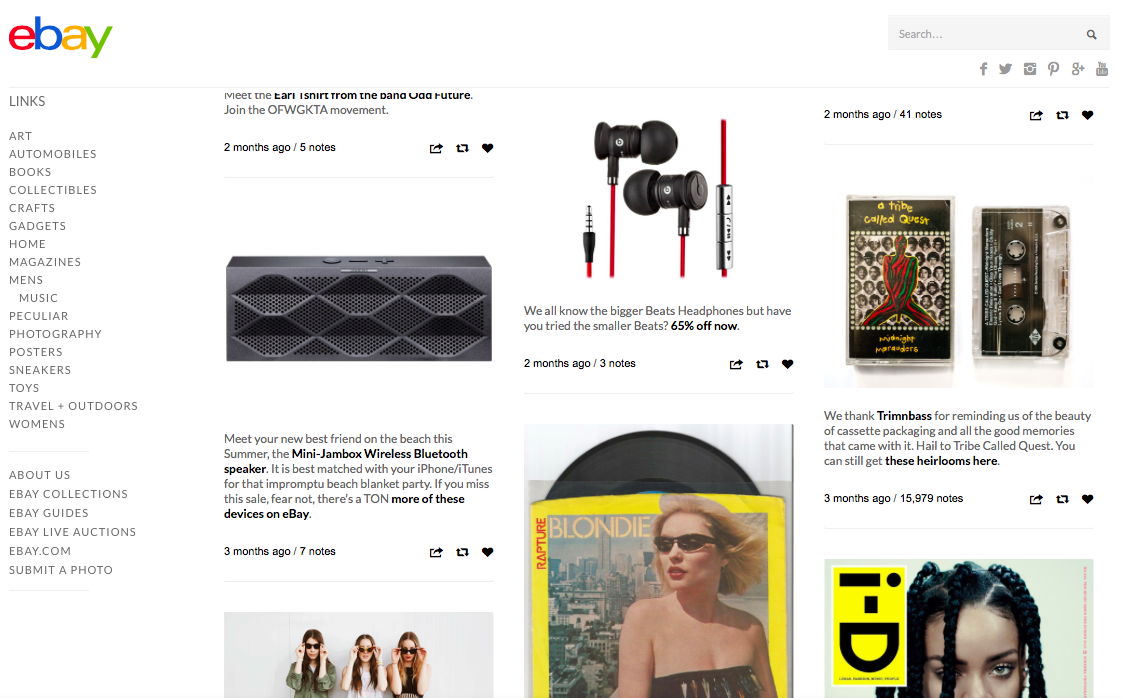Open the 'these heirlooms here' link
Viewport: 1122px width, 698px height.
(941, 461)
